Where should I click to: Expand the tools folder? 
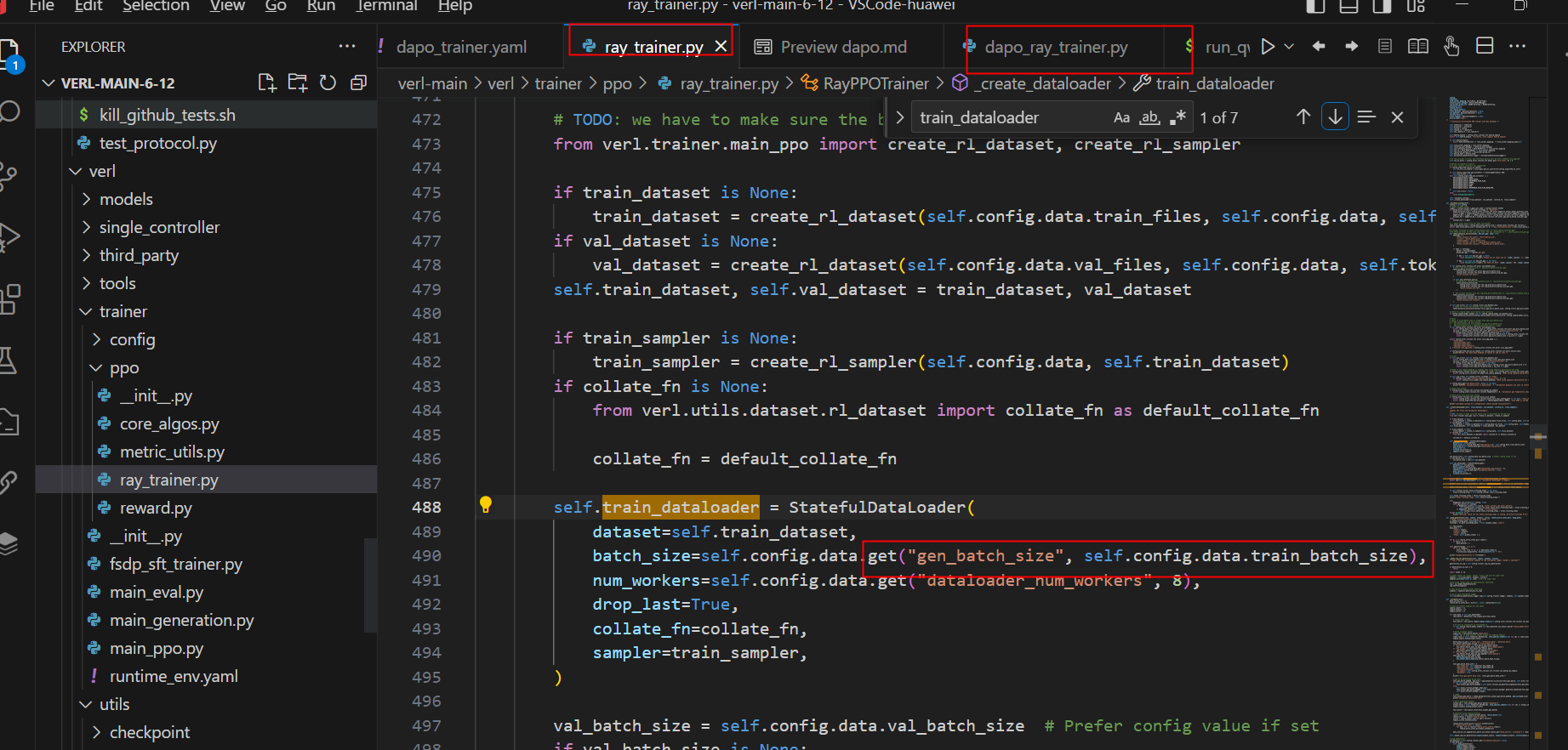[x=86, y=283]
